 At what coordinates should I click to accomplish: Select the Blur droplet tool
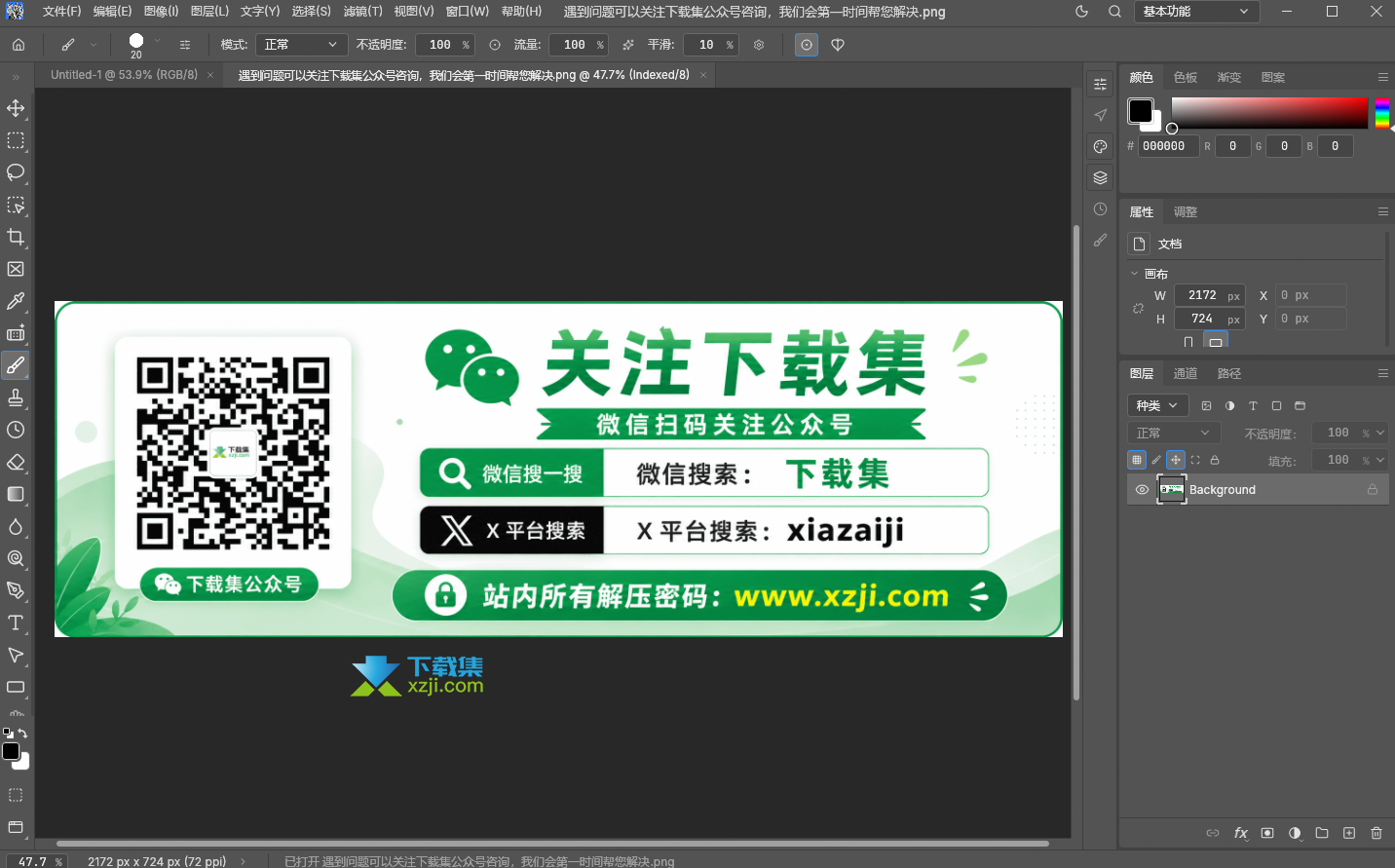[x=16, y=526]
